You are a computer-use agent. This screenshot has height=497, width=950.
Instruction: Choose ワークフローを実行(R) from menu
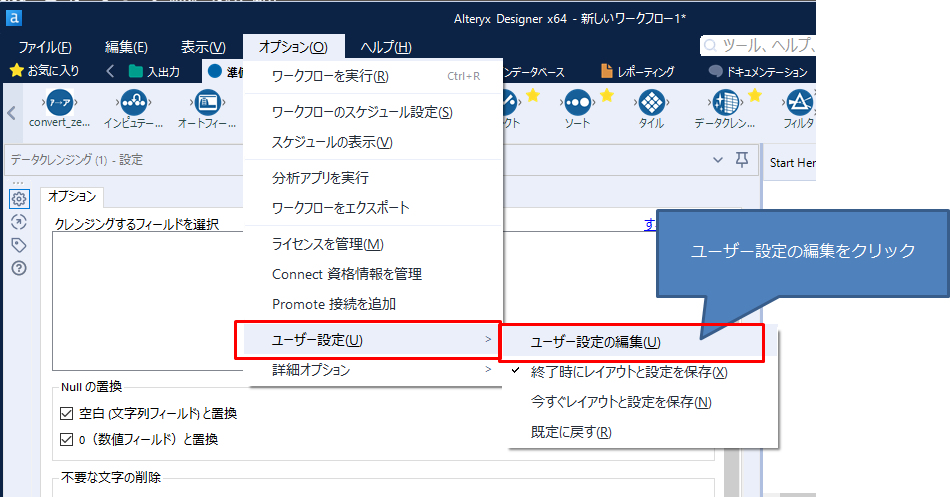(x=373, y=76)
